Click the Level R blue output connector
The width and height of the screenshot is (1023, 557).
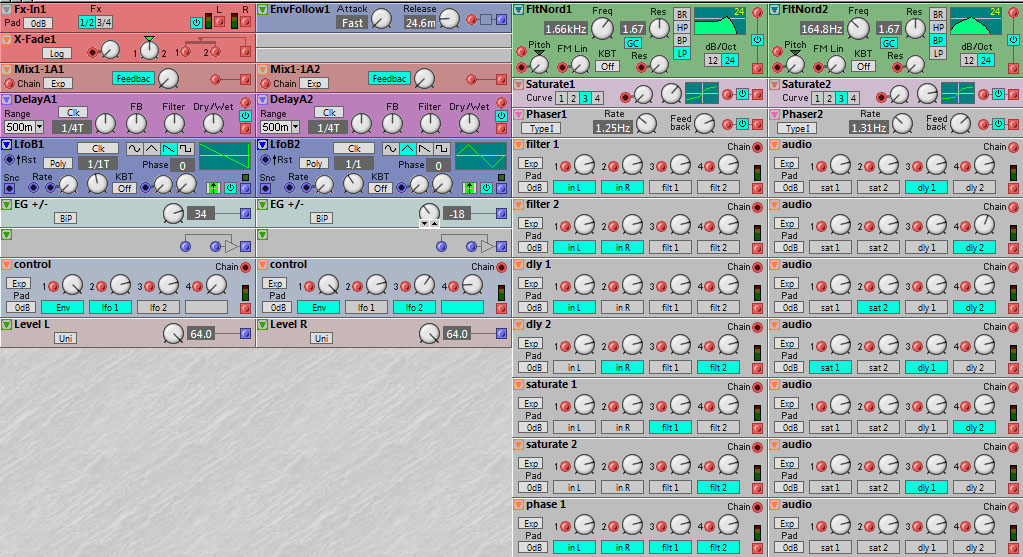coord(501,333)
